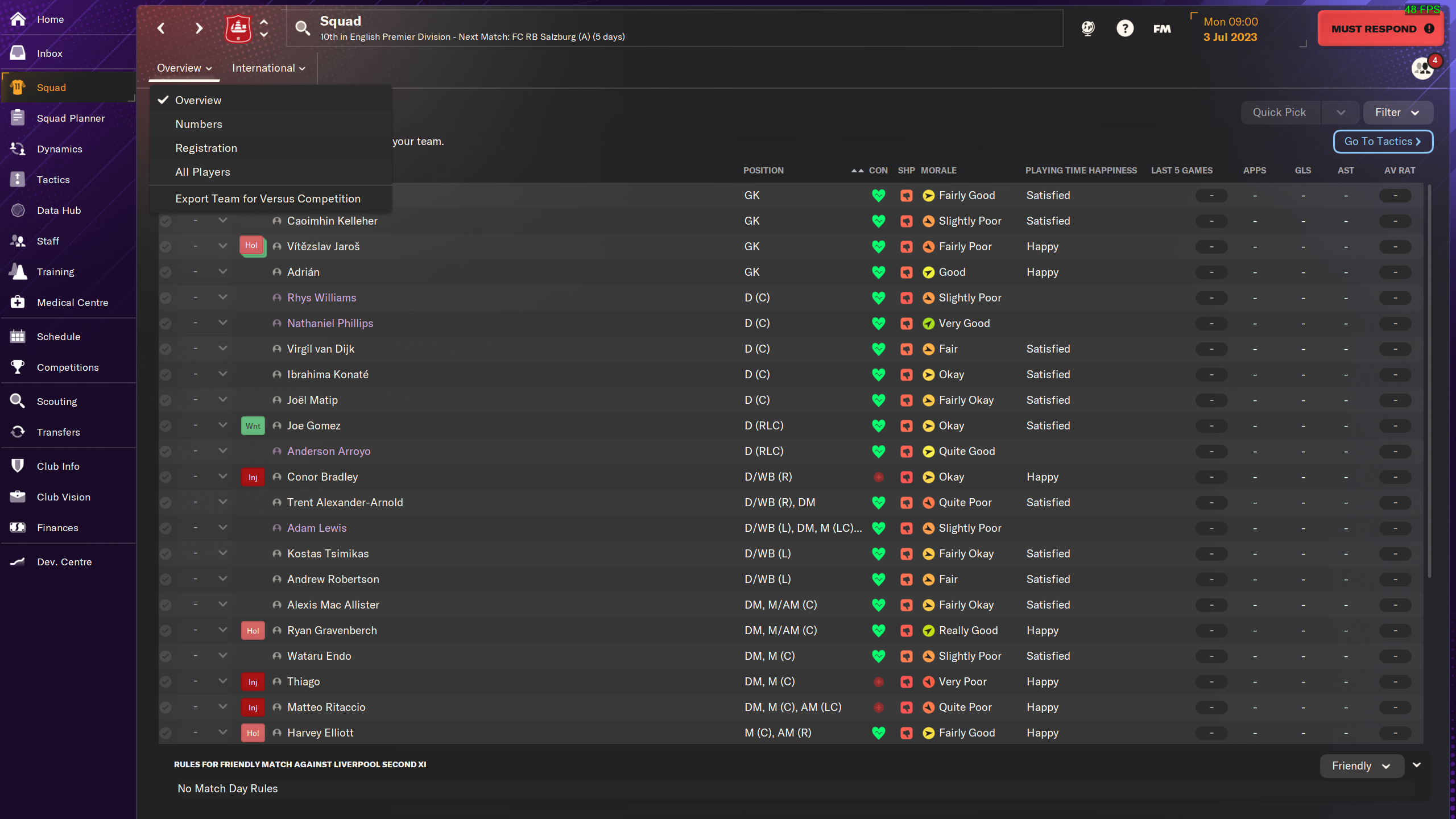This screenshot has height=819, width=1456.
Task: Click the Quick Pick button
Action: coord(1280,113)
